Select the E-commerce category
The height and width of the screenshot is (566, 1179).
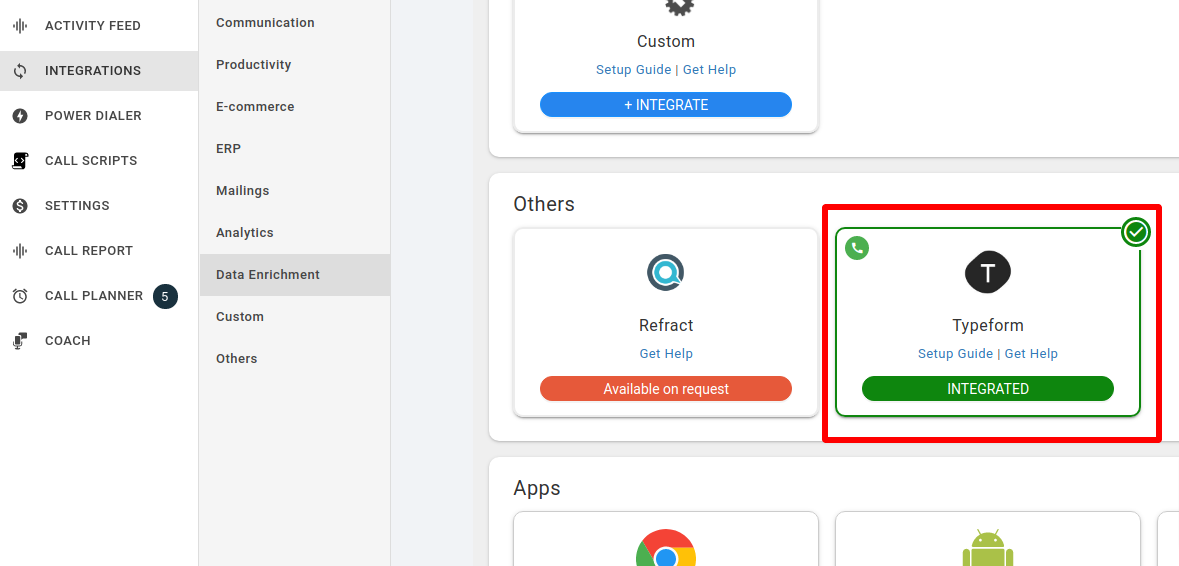[x=295, y=107]
